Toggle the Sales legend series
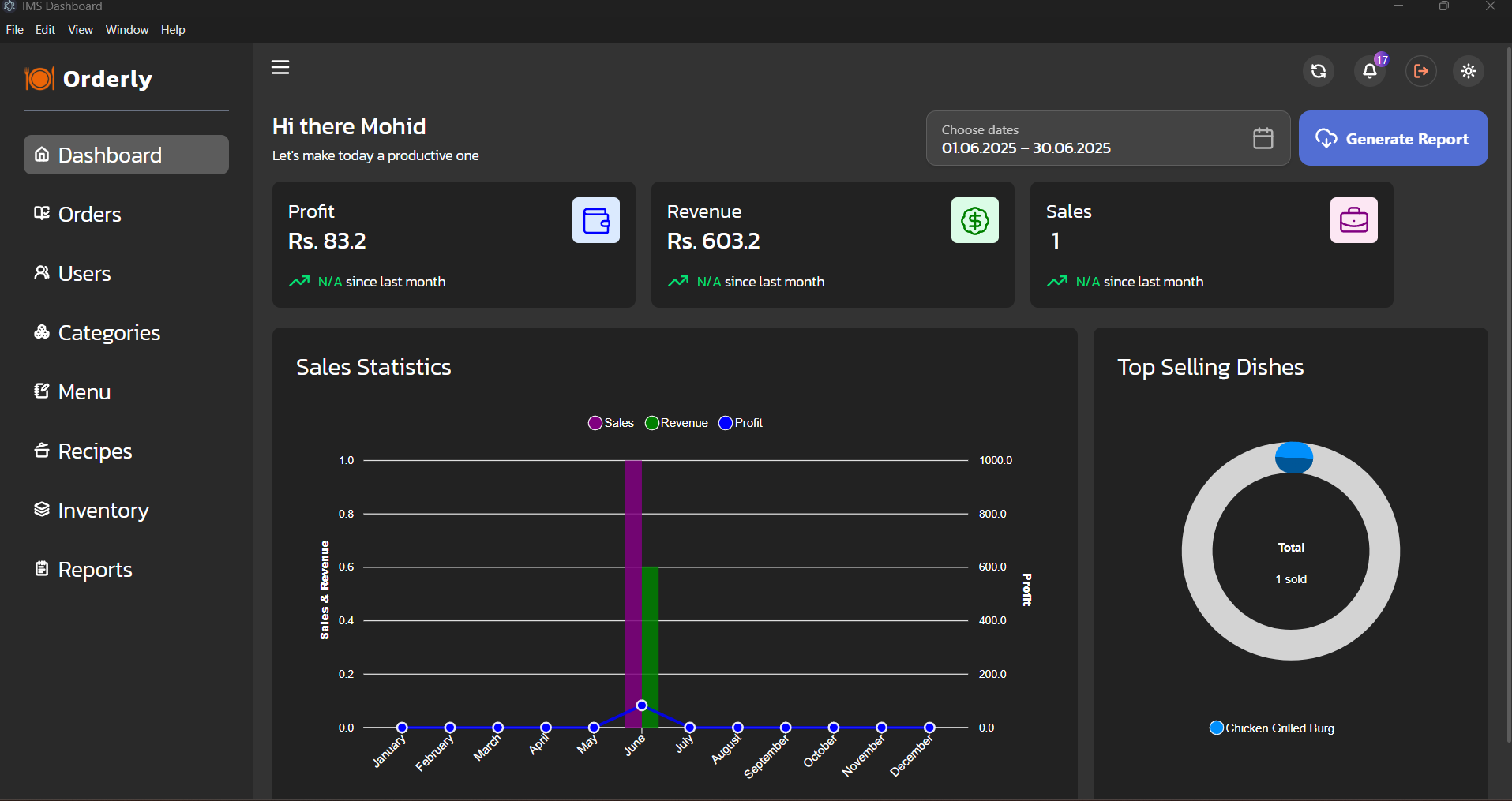 (x=611, y=423)
